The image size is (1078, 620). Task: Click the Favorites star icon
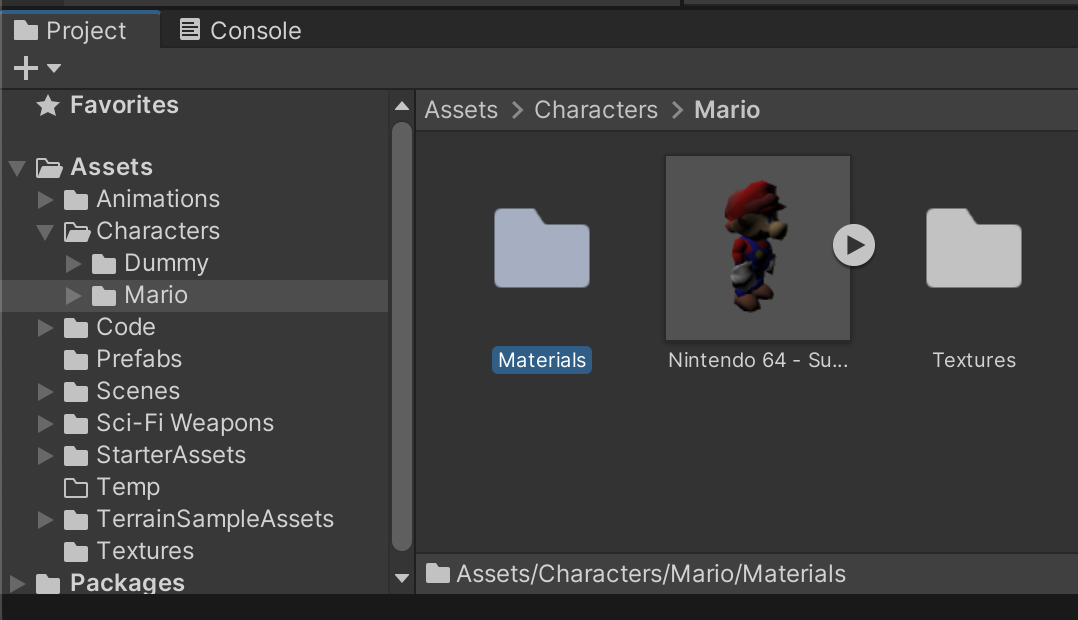pos(47,106)
